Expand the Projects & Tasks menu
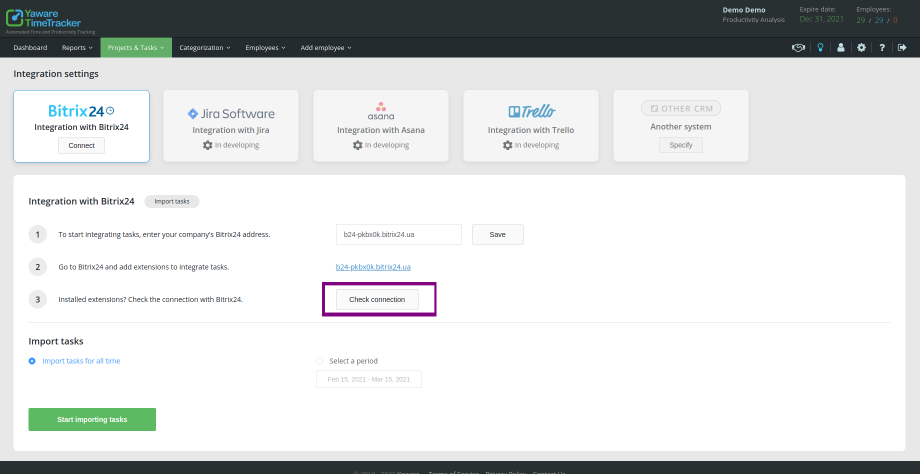This screenshot has width=920, height=474. coord(136,48)
